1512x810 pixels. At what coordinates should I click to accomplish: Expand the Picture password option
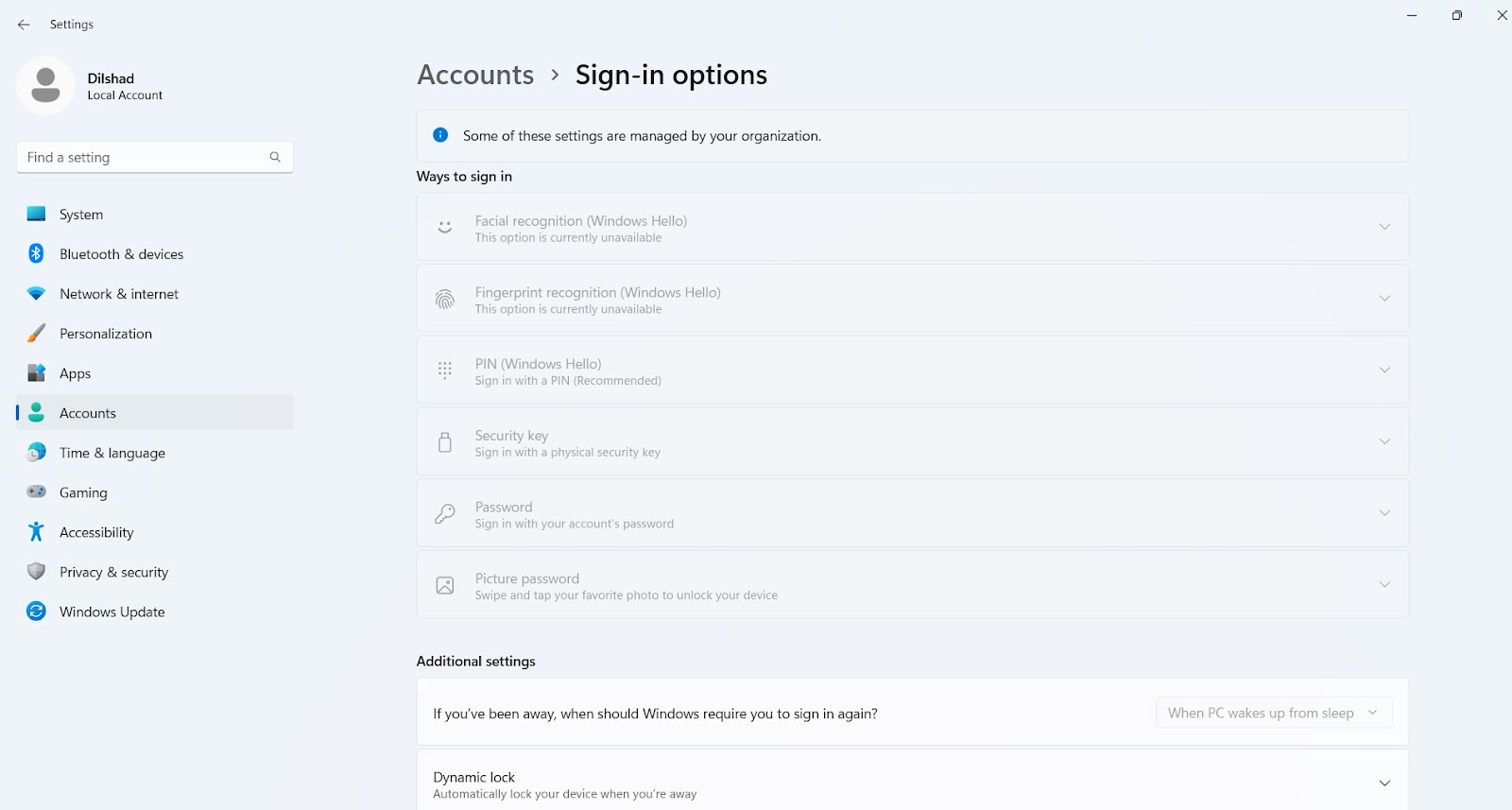pos(1383,584)
